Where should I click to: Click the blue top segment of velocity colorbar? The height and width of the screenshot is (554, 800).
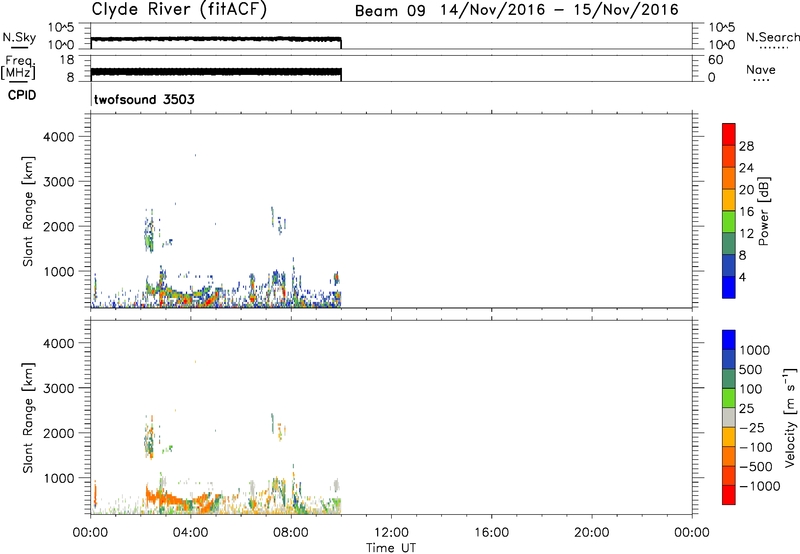(x=729, y=340)
